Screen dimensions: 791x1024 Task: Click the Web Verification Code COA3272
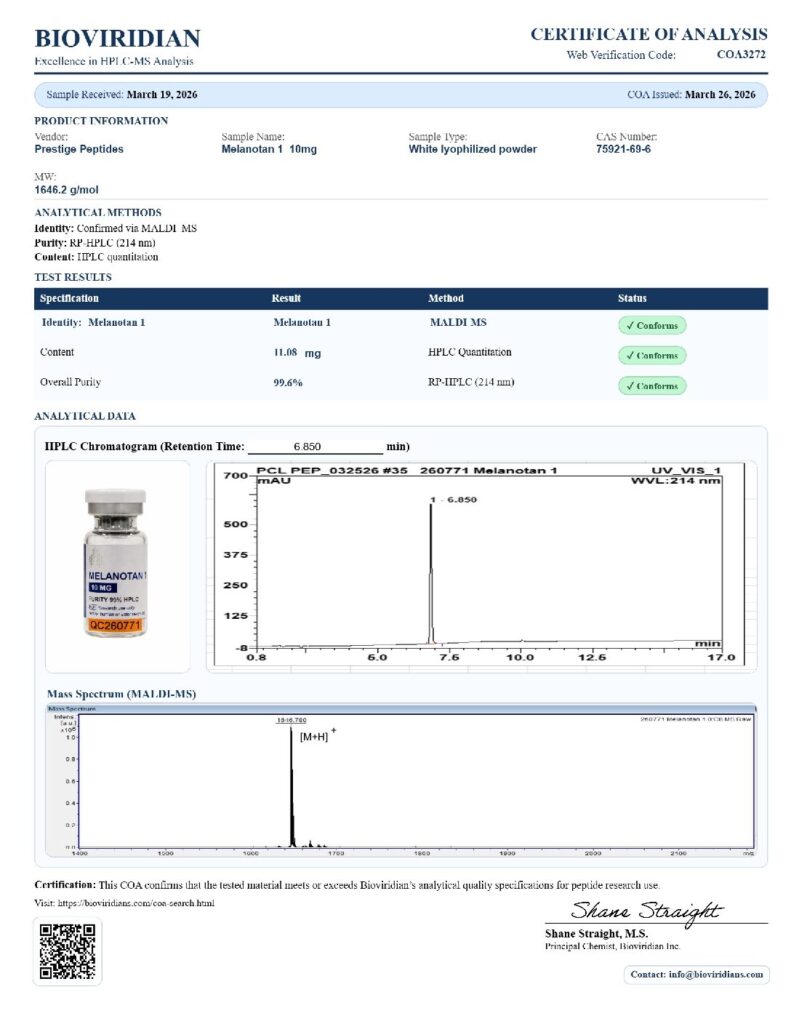[x=741, y=55]
